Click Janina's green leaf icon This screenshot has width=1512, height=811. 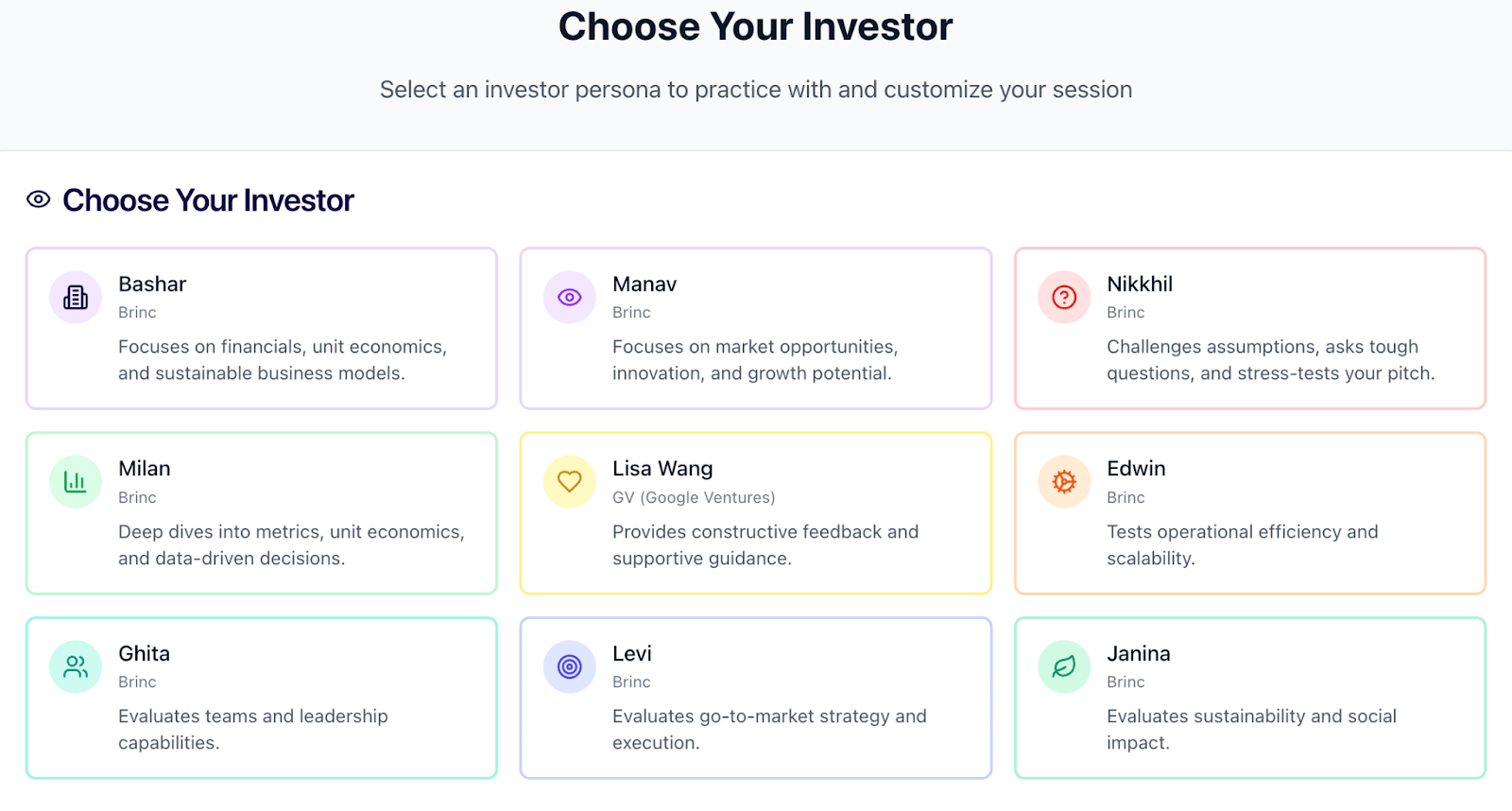click(1064, 667)
